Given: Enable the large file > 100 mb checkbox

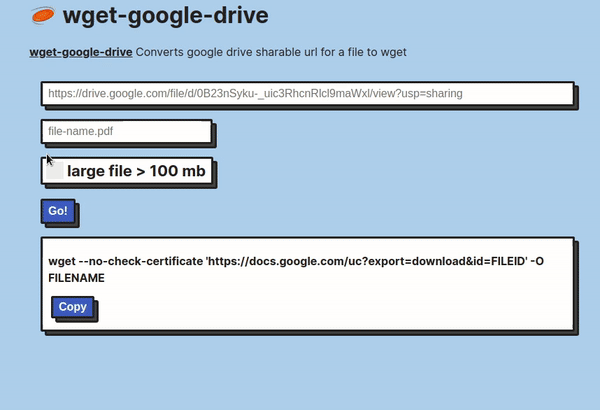Looking at the screenshot, I should tap(55, 171).
